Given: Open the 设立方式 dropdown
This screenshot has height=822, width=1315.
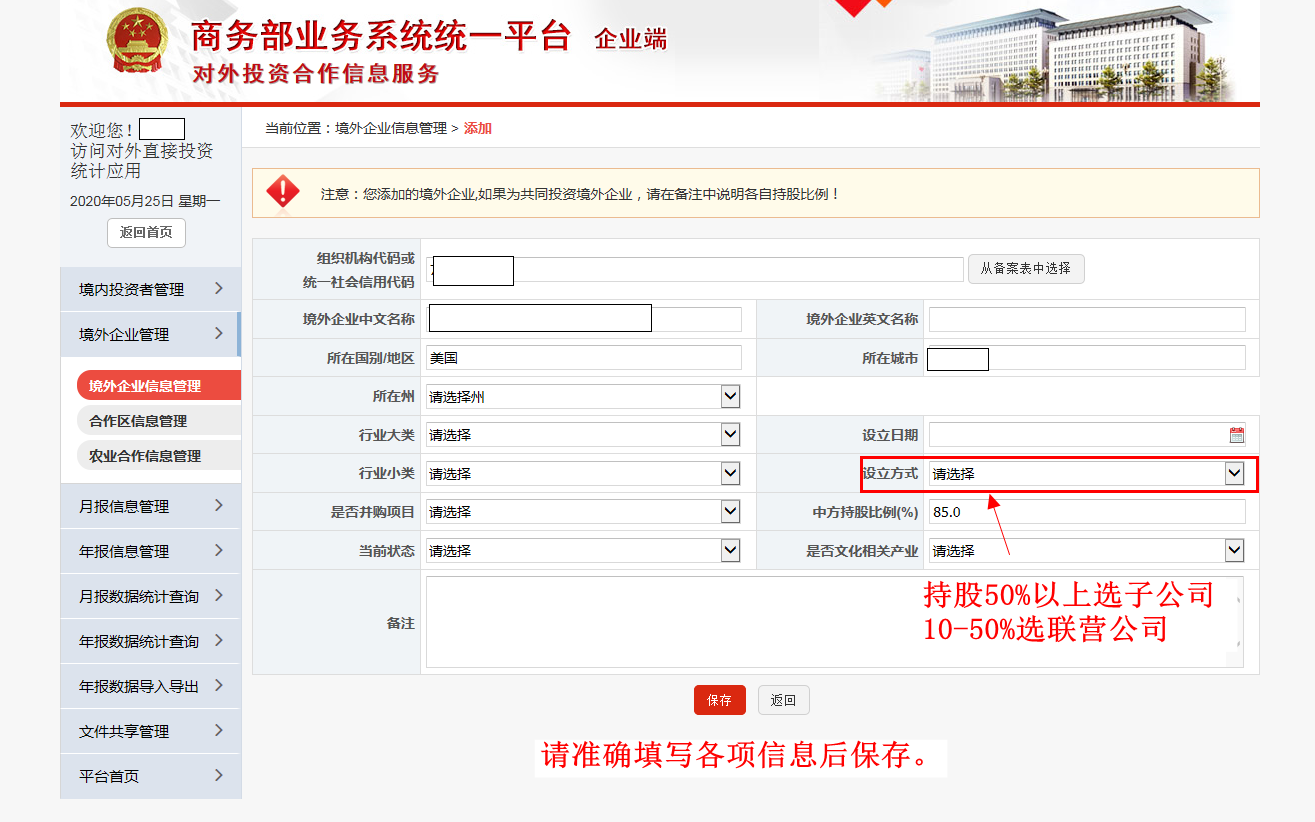Looking at the screenshot, I should [x=1086, y=474].
